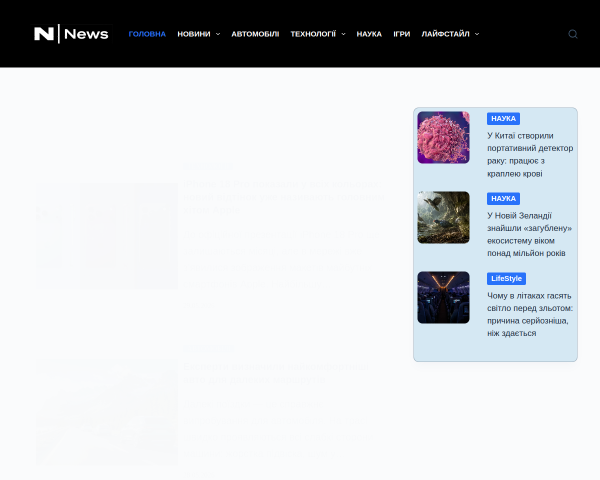Screen dimensions: 600x480
Task: Open the New Zealand ecosystem thumbnail
Action: click(443, 217)
